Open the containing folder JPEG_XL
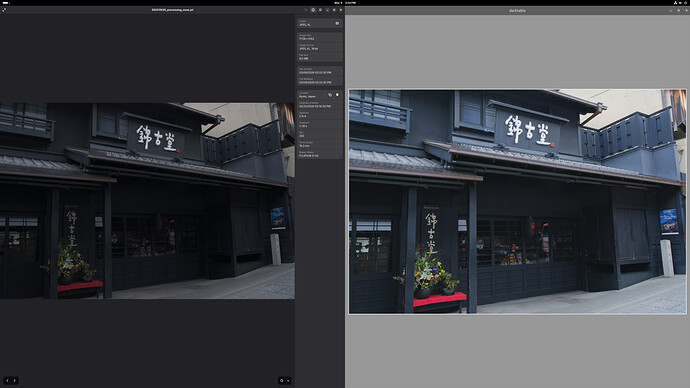The image size is (690, 388). (x=337, y=23)
